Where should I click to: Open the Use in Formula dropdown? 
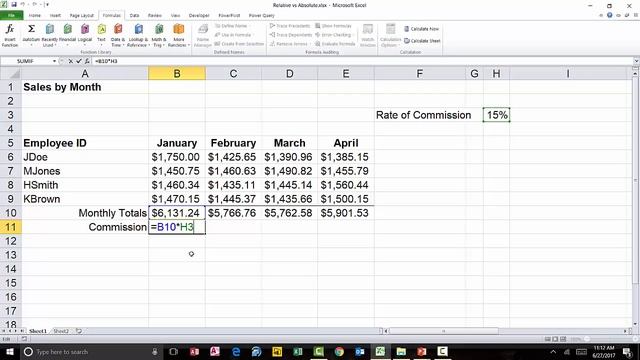coord(233,35)
